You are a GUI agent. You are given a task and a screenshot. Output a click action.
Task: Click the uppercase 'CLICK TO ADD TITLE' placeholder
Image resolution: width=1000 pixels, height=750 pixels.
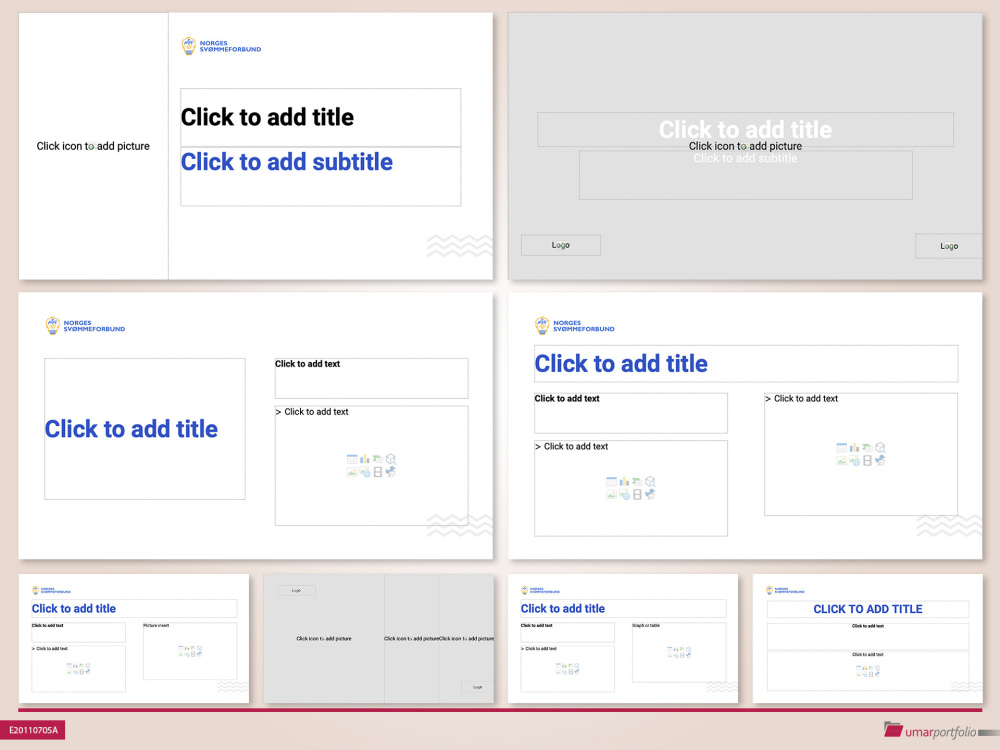point(867,609)
